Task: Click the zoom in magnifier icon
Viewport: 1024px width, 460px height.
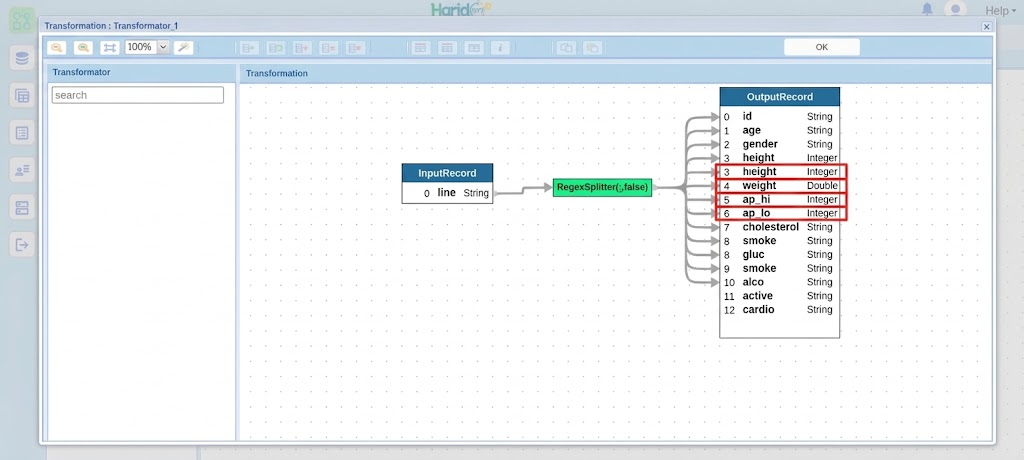Action: pyautogui.click(x=83, y=48)
